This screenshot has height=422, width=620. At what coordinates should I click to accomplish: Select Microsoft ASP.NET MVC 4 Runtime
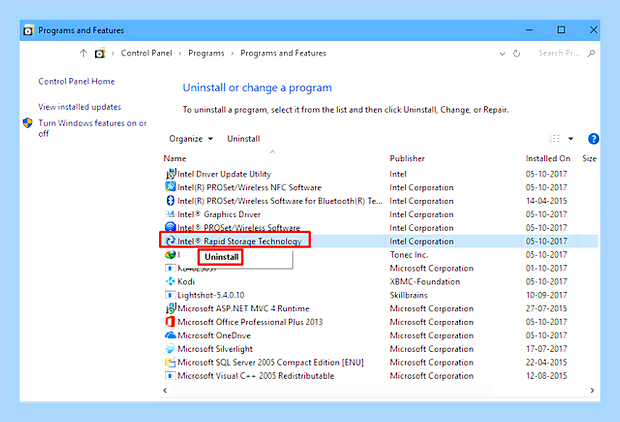(x=243, y=308)
